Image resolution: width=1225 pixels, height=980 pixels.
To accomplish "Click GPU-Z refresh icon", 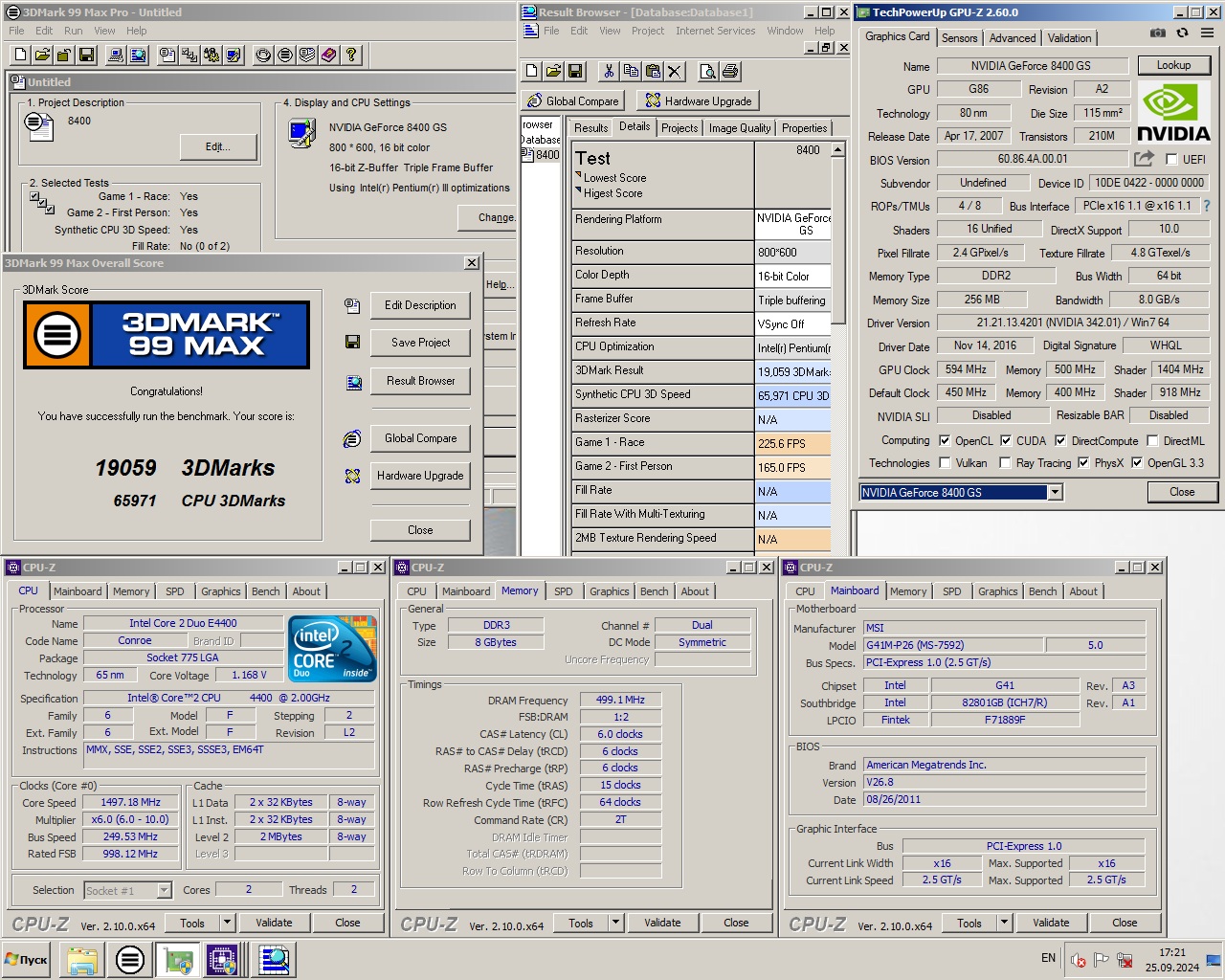I will tap(1183, 33).
